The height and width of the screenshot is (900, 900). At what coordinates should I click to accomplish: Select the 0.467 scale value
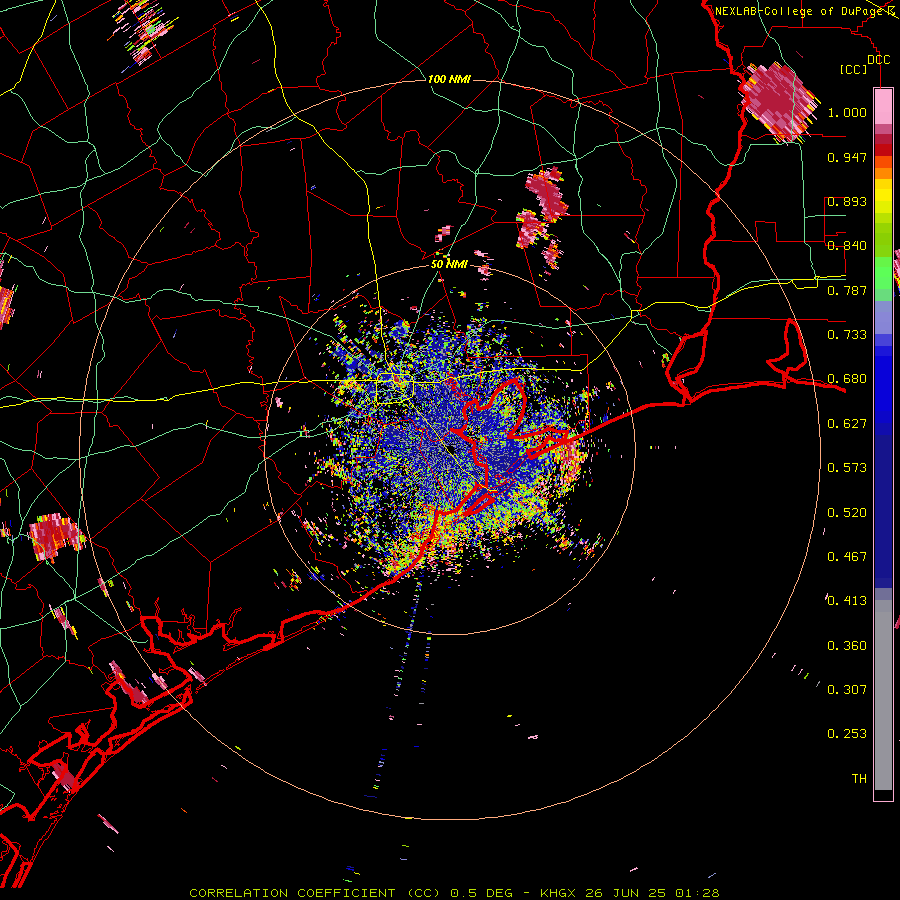847,557
